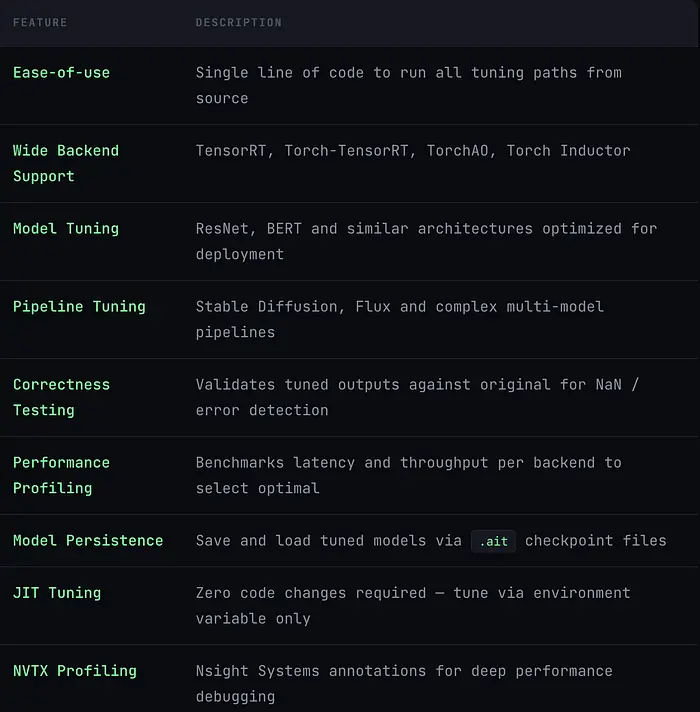Click the 'Stable Diffusion, Flux' description
Viewport: 700px width, 712px height.
pos(399,319)
